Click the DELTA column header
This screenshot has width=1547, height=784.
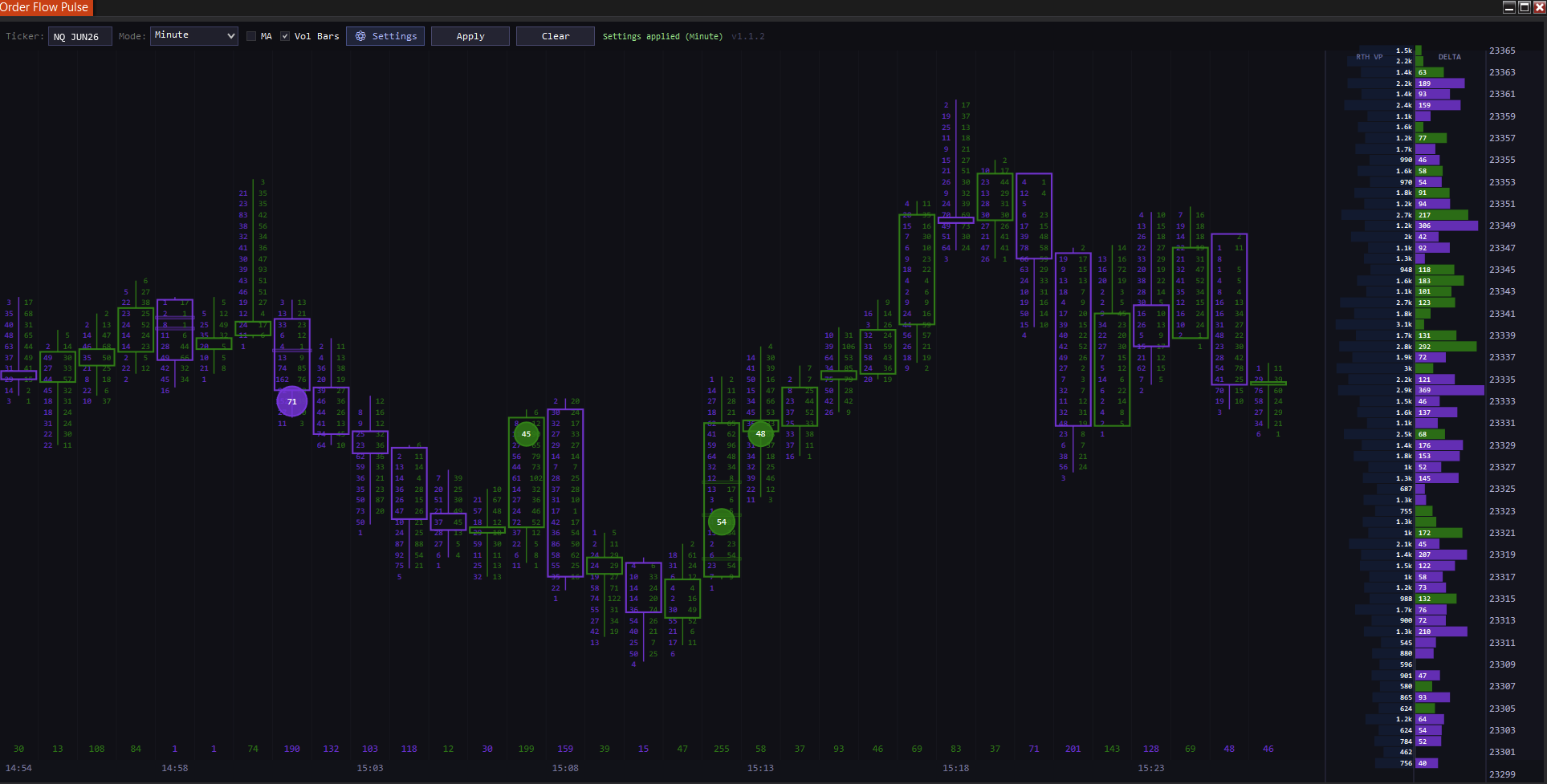coord(1449,57)
